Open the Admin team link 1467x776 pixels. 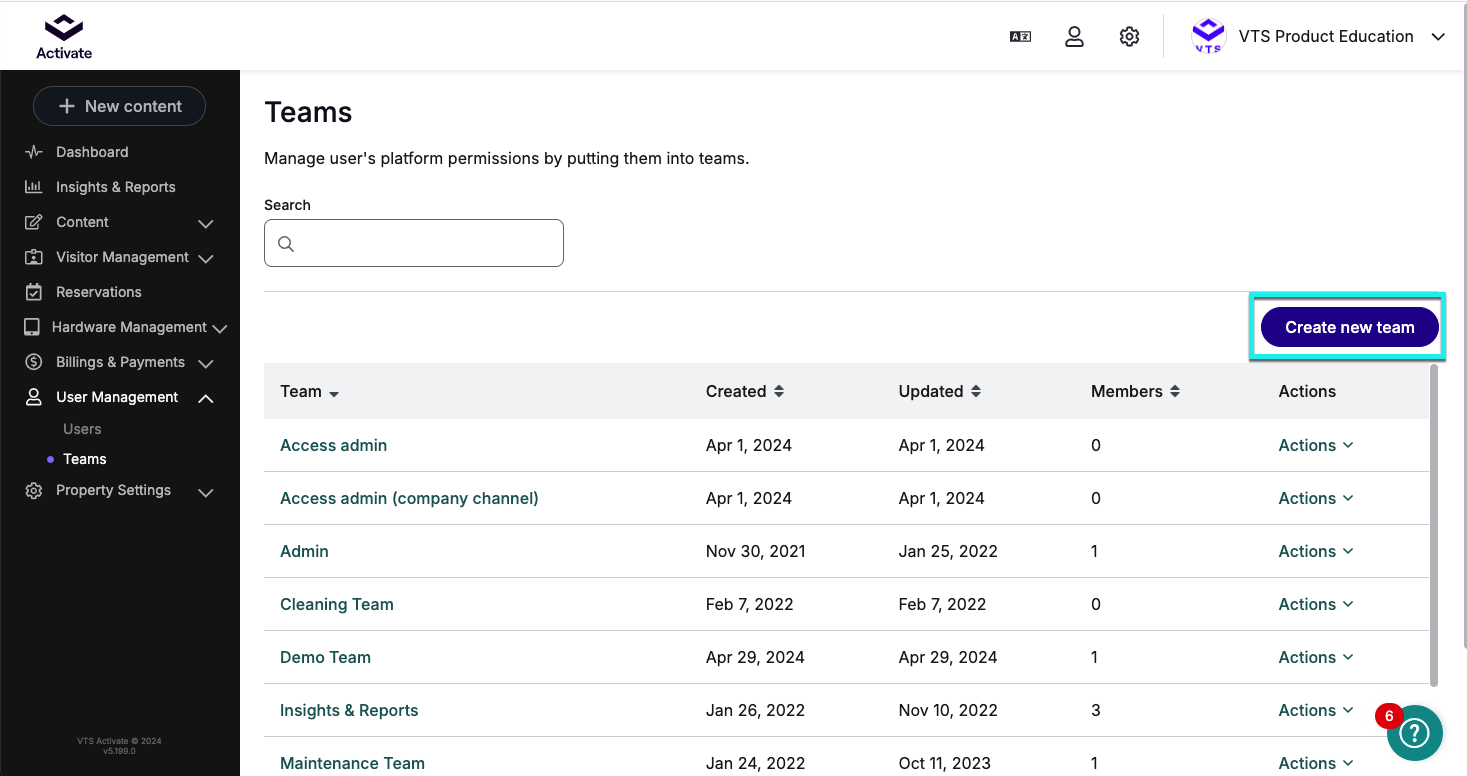click(304, 551)
